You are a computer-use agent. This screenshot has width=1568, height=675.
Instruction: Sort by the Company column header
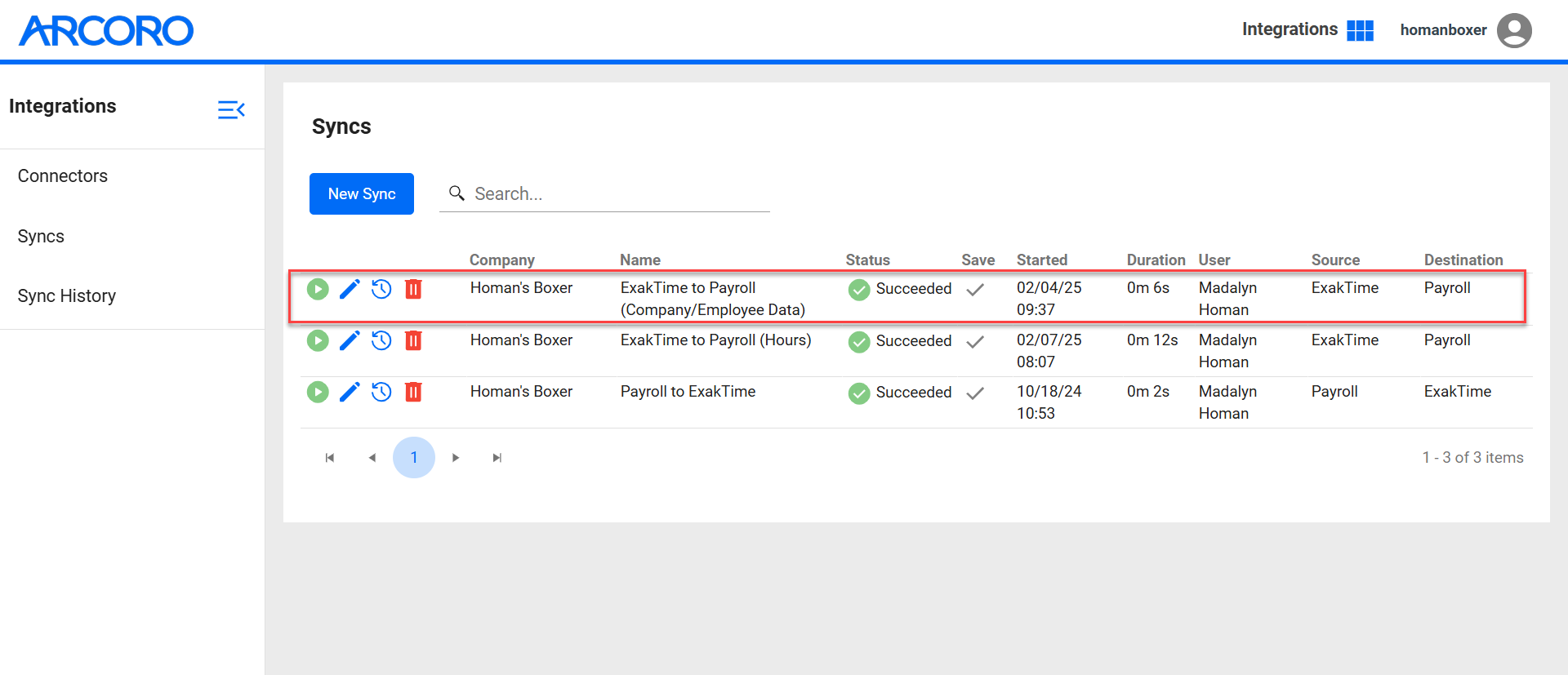click(502, 260)
